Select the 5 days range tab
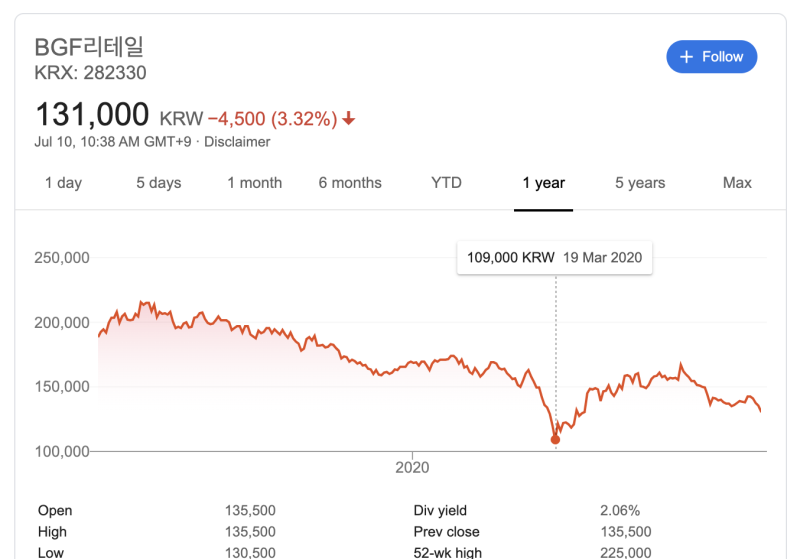The width and height of the screenshot is (800, 559). (159, 183)
